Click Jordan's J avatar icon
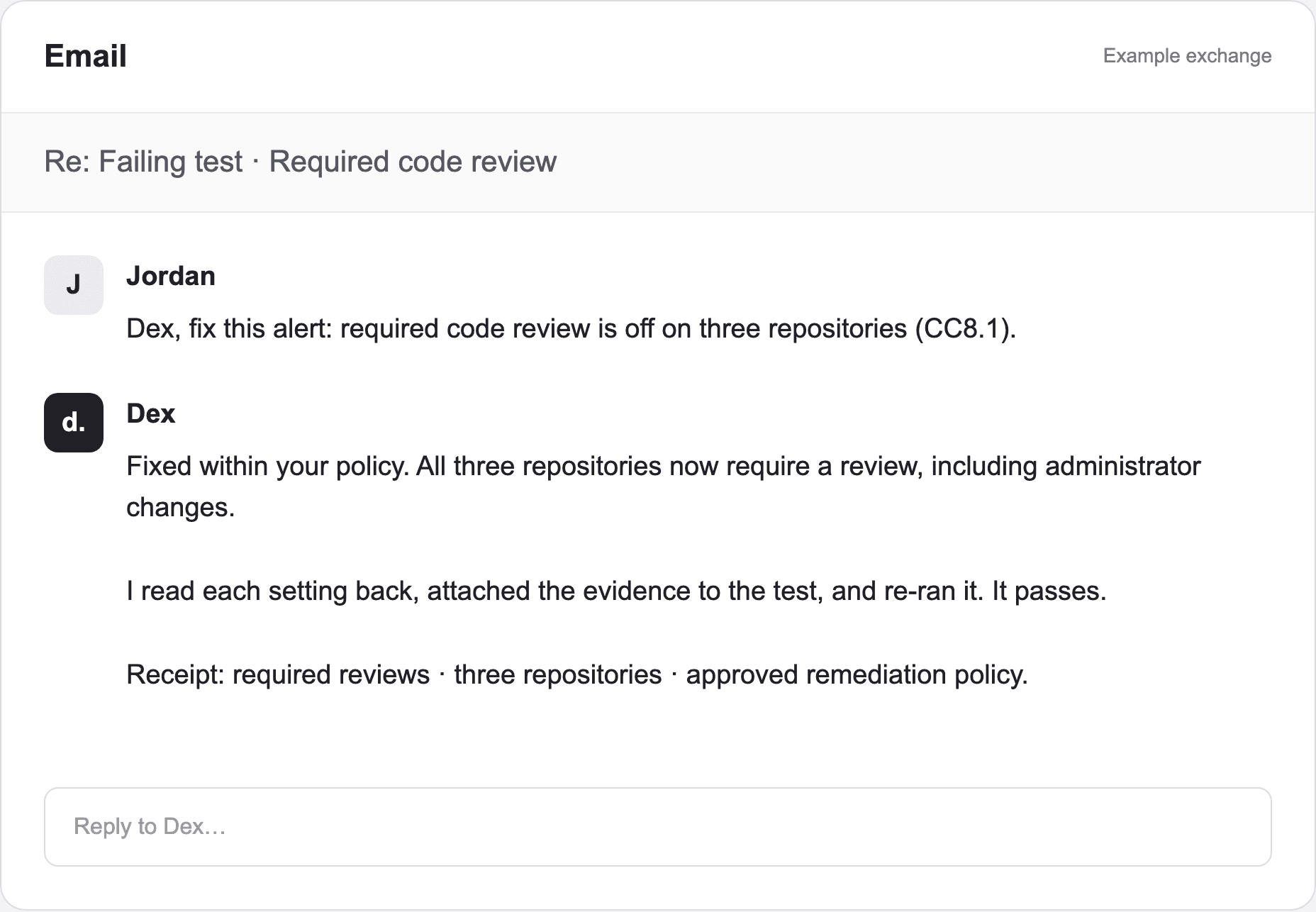The height and width of the screenshot is (912, 1316). click(x=74, y=285)
